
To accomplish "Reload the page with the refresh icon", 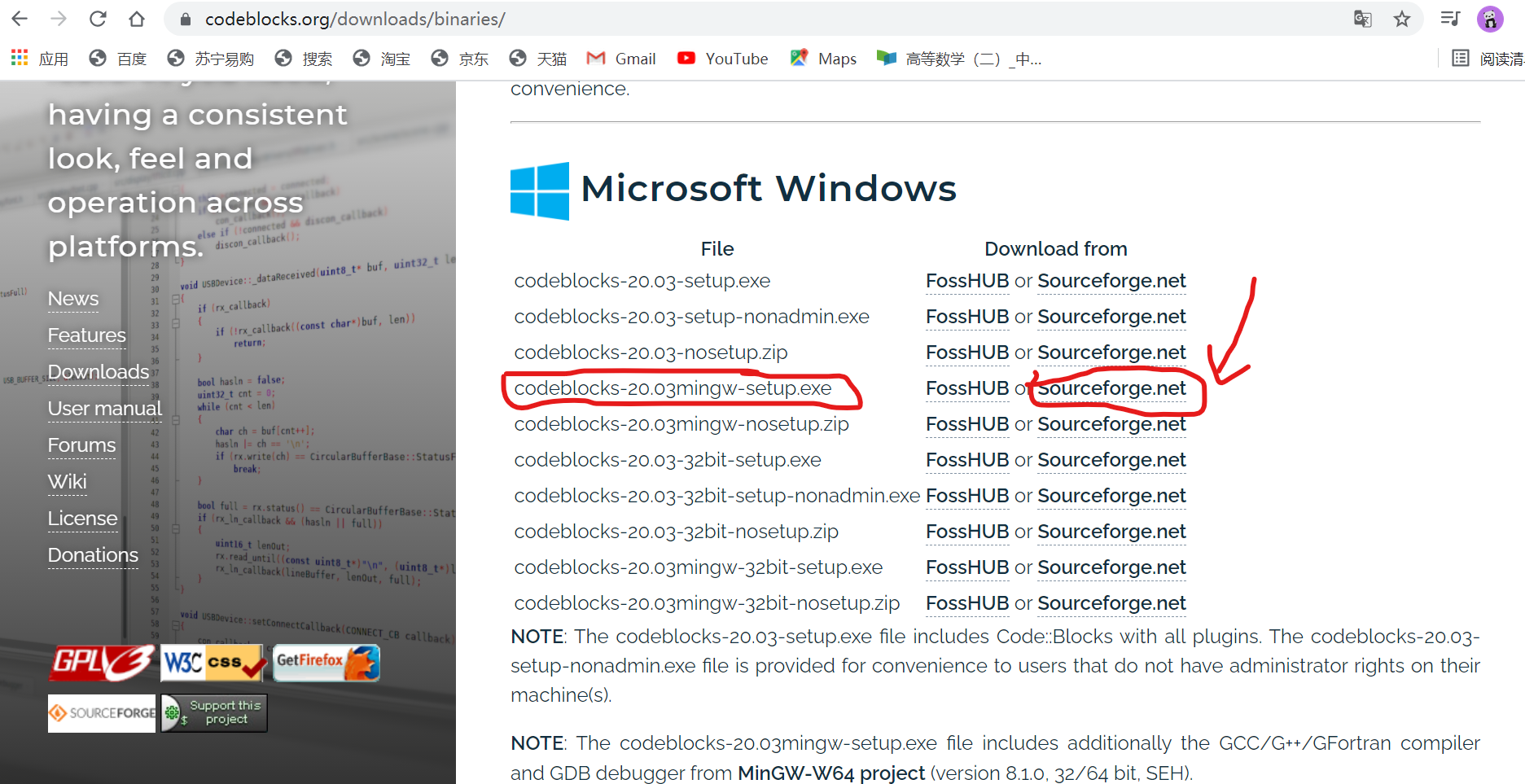I will tap(98, 19).
